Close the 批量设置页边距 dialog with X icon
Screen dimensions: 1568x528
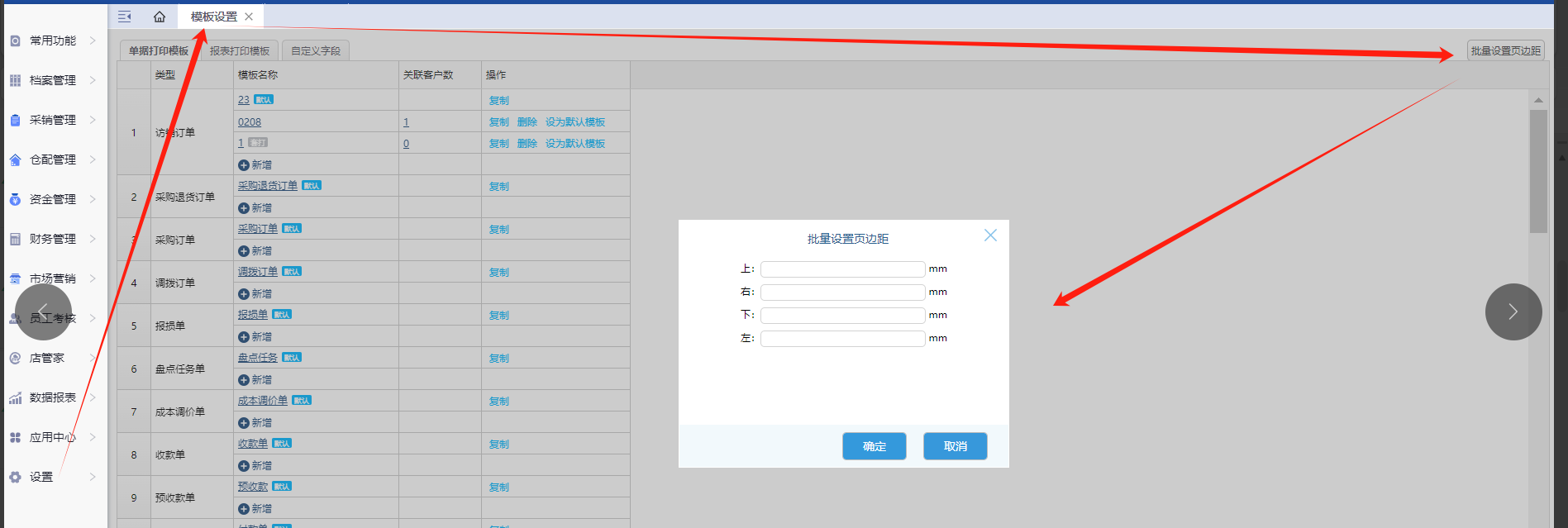[990, 235]
